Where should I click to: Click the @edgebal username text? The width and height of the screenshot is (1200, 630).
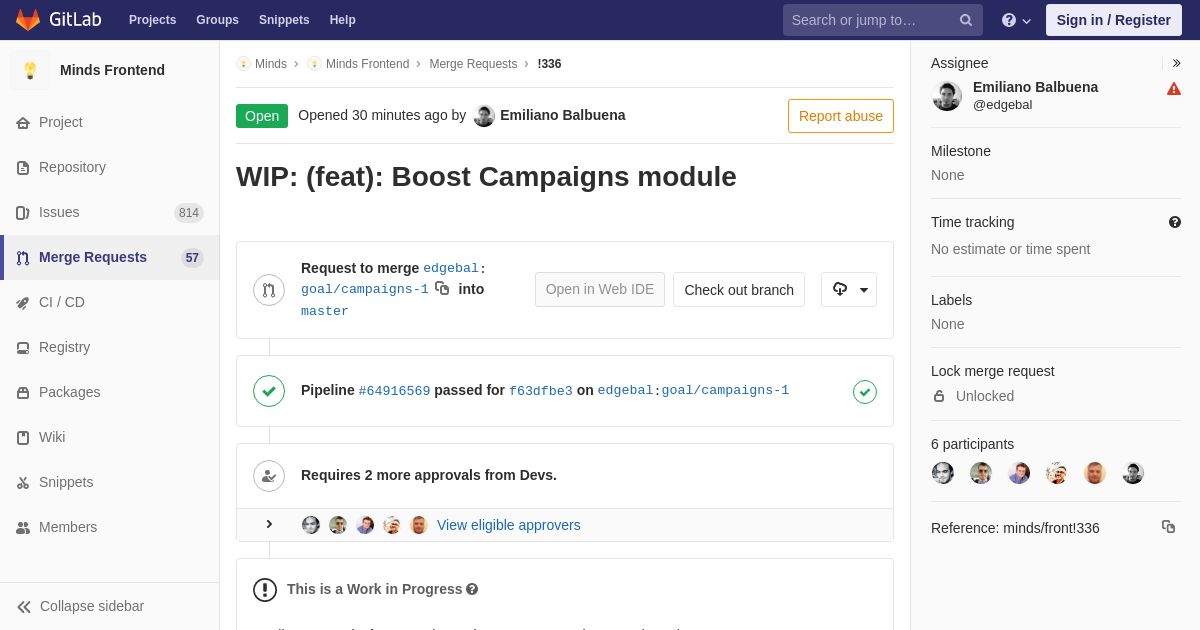tap(1003, 105)
